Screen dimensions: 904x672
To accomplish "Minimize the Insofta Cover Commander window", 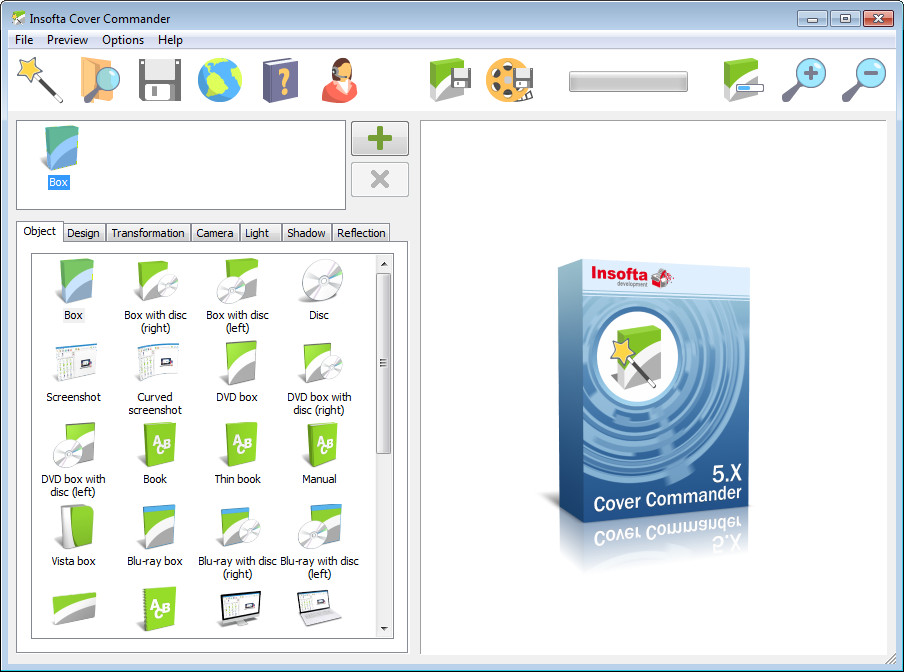I will click(813, 19).
